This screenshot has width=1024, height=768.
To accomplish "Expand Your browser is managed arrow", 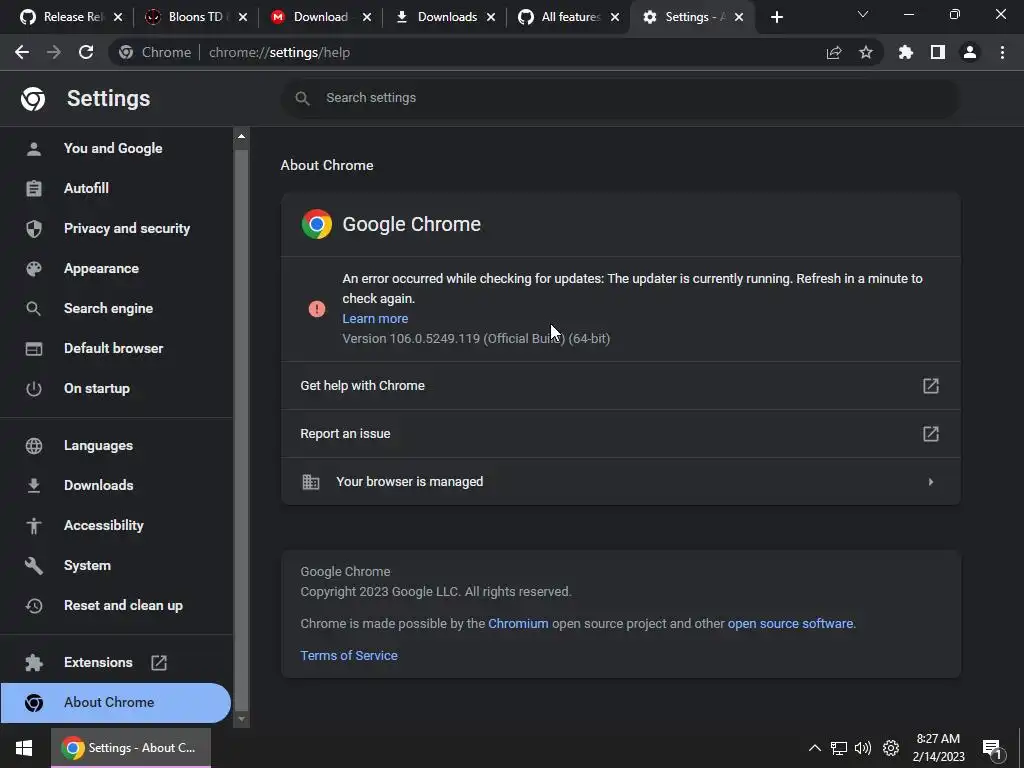I will 931,482.
